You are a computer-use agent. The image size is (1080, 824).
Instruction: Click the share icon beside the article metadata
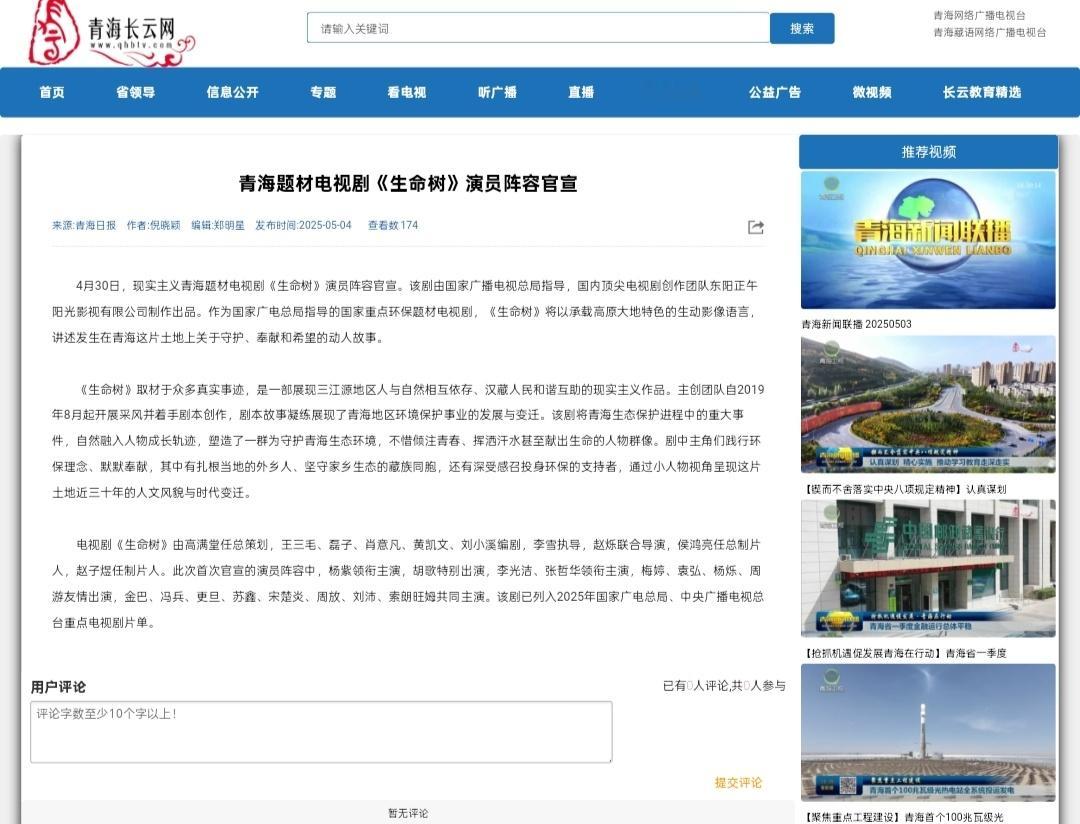(756, 227)
